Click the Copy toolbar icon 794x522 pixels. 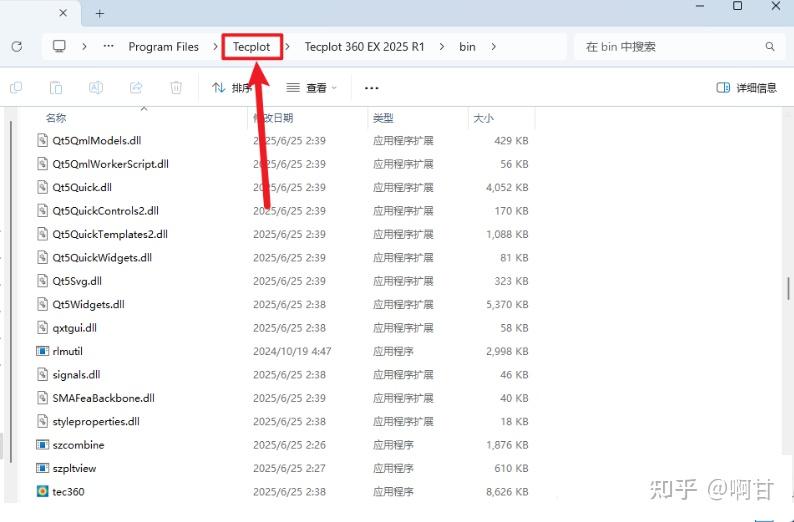tap(16, 88)
